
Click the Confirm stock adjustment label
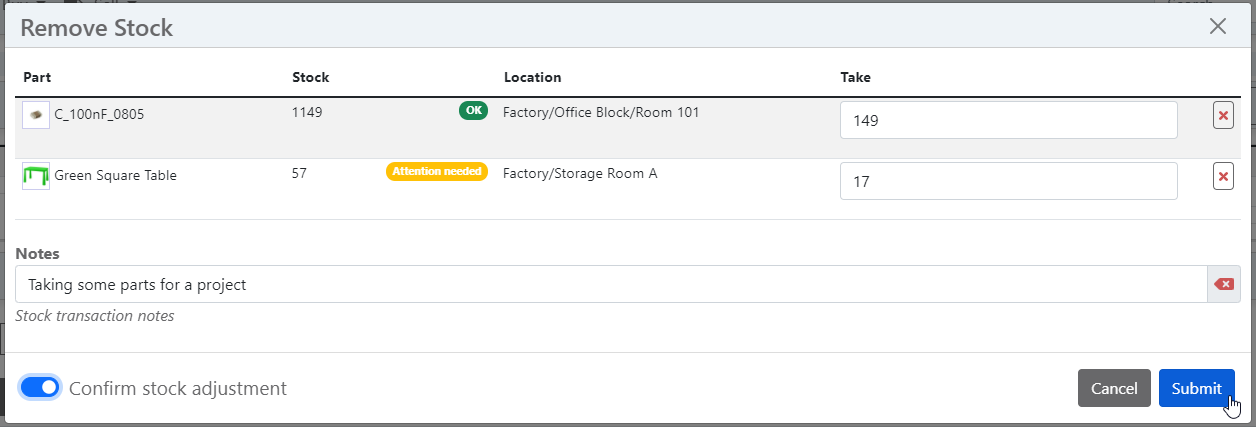point(178,388)
